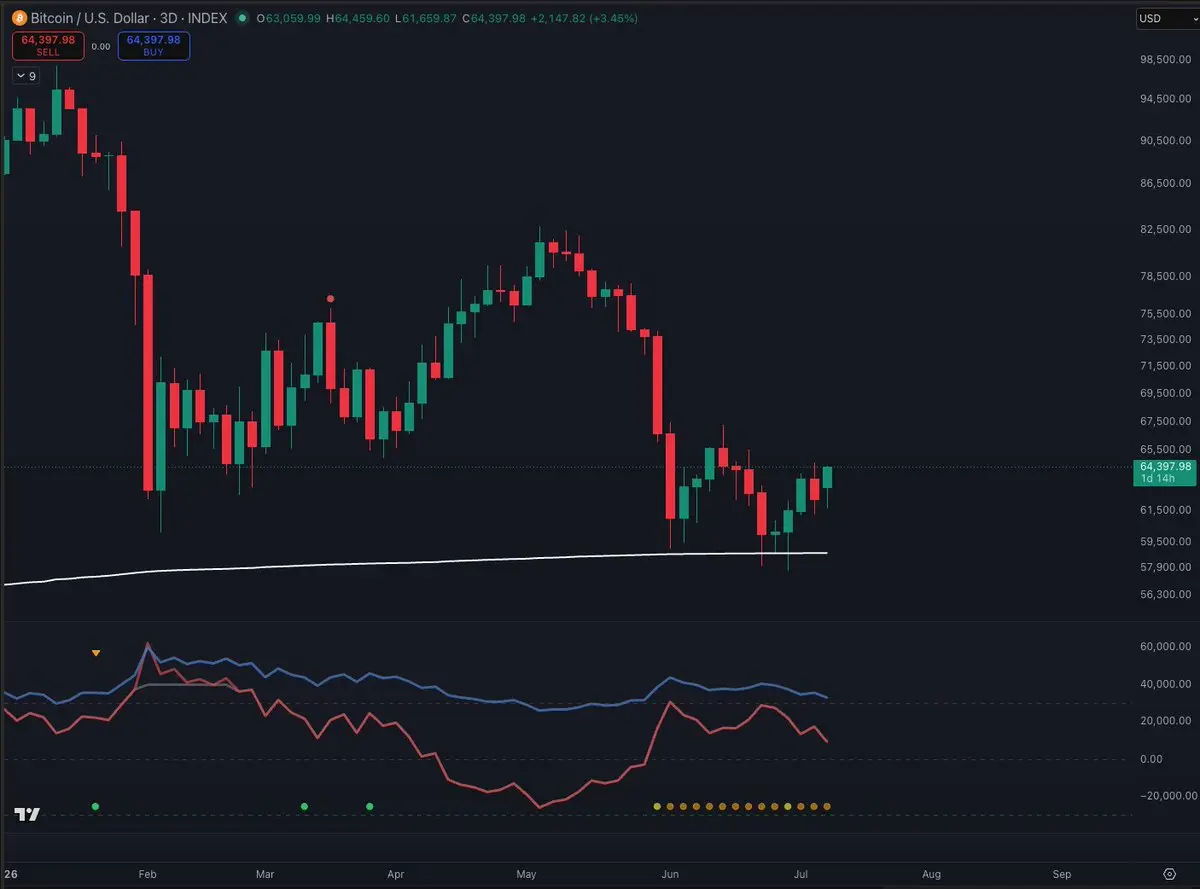Click the Sep label on time axis
Viewport: 1200px width, 889px height.
(1062, 874)
